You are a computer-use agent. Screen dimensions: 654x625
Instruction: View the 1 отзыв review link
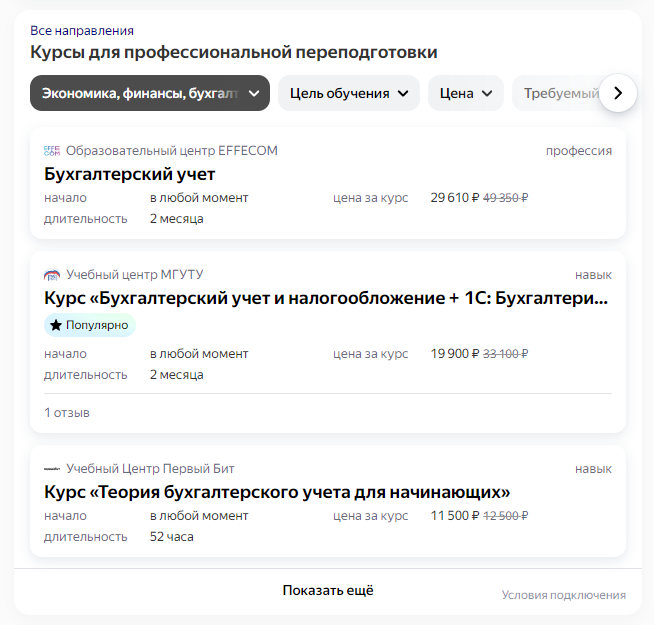pos(67,412)
